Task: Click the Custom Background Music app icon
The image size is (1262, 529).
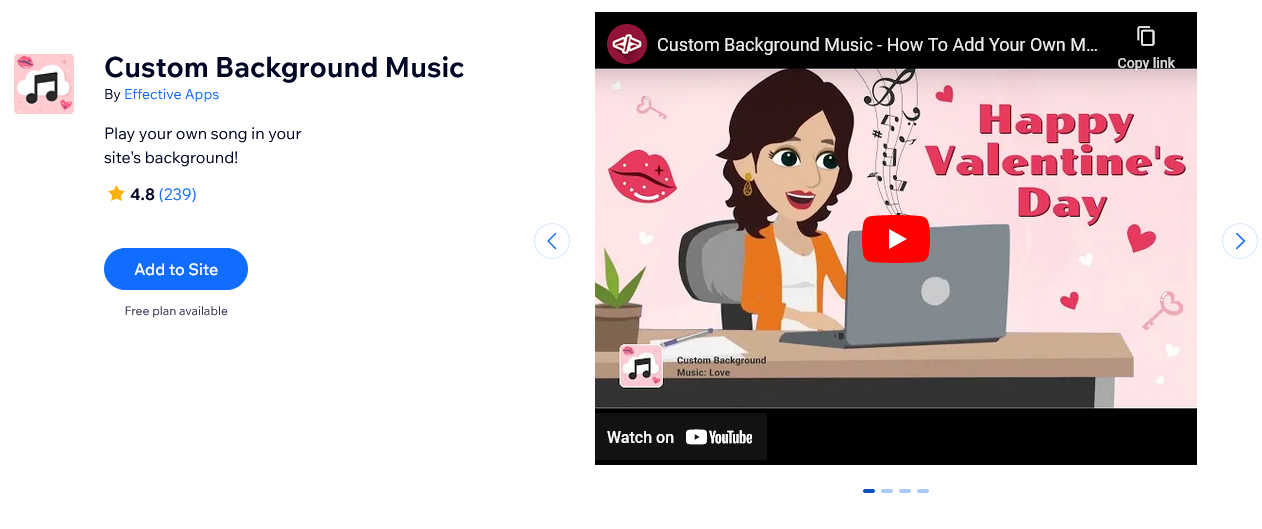Action: click(44, 84)
